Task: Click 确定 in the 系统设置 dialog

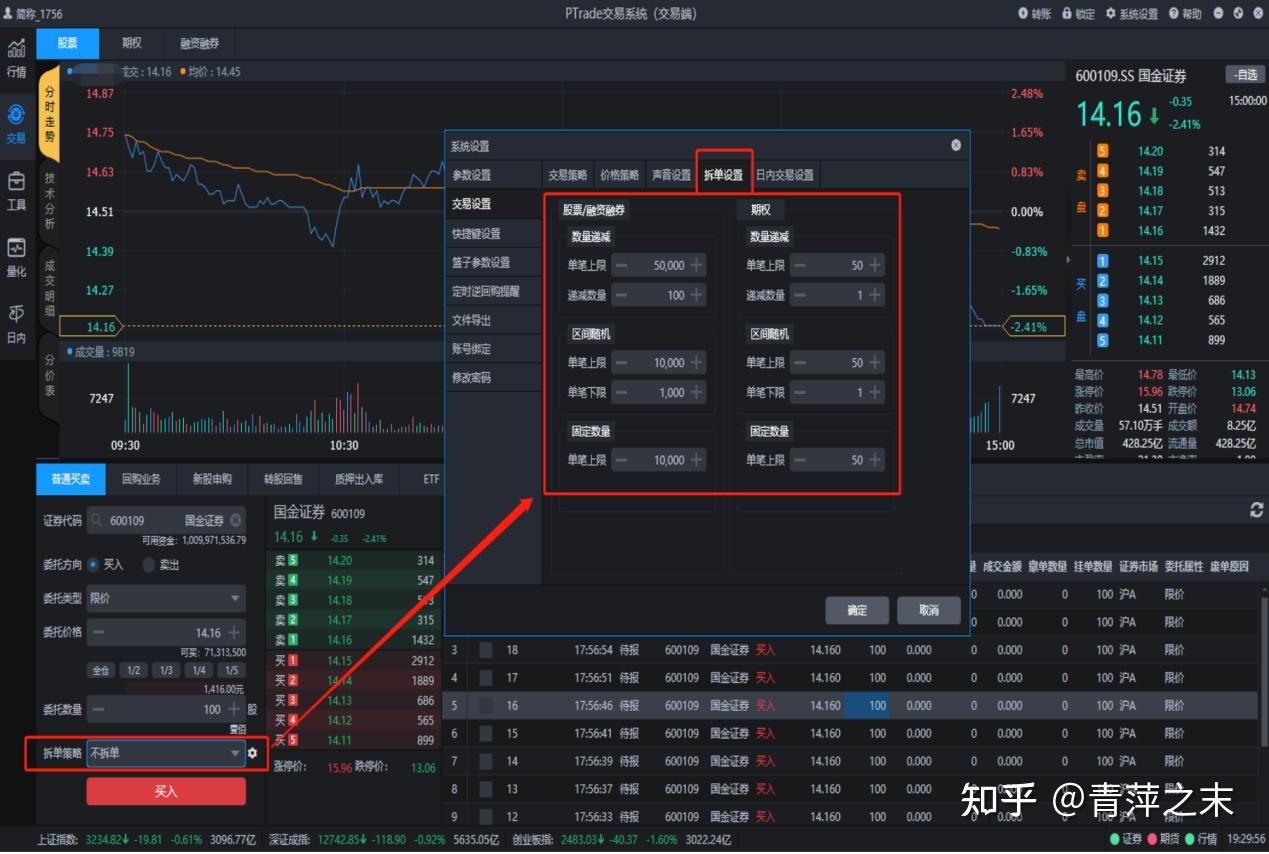Action: pos(857,610)
